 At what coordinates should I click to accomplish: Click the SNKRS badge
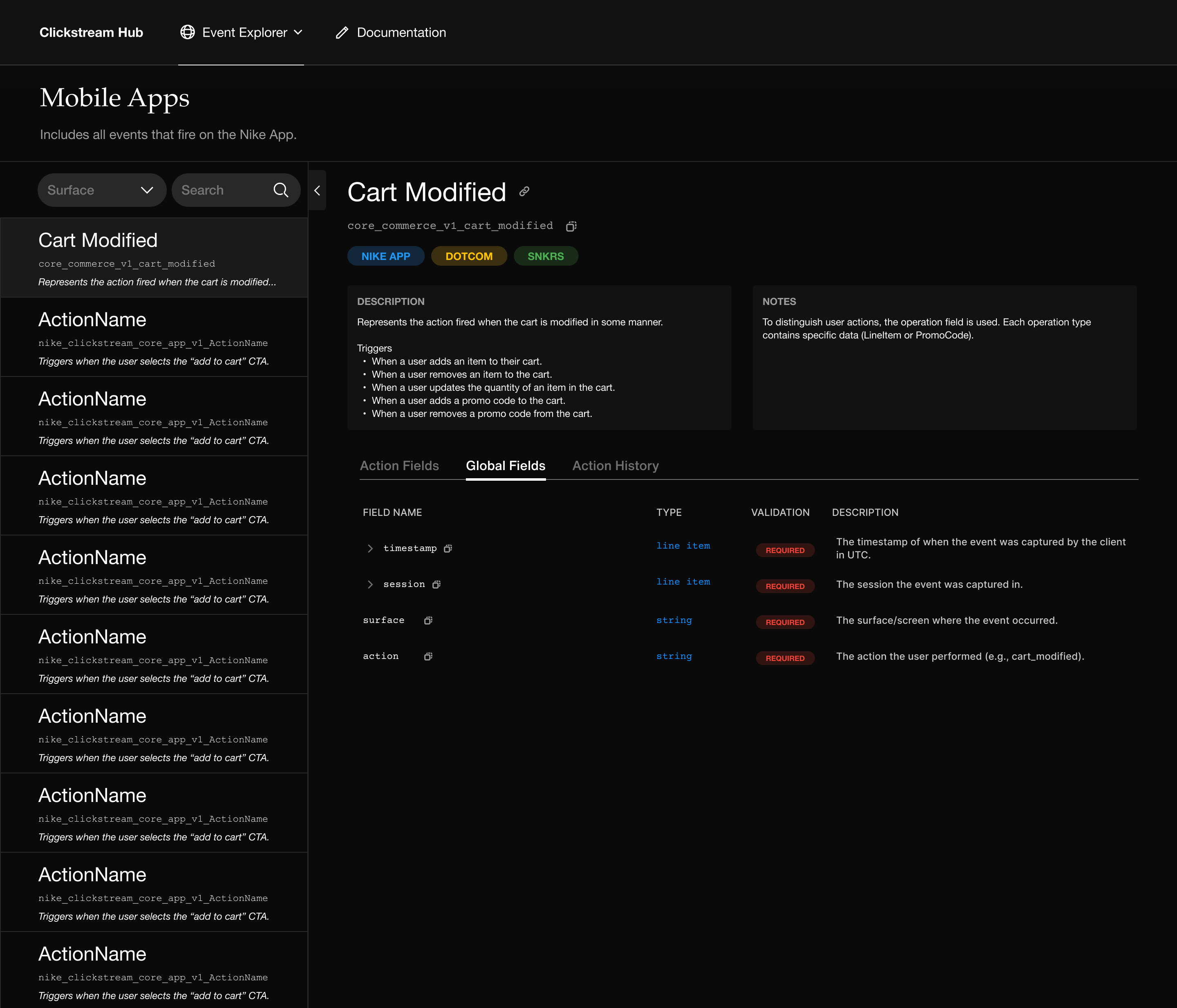[545, 256]
